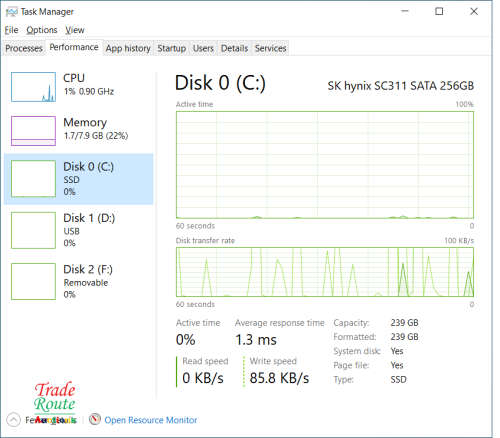The image size is (500, 438).
Task: Click the Disk transfer rate graph
Action: [325, 272]
